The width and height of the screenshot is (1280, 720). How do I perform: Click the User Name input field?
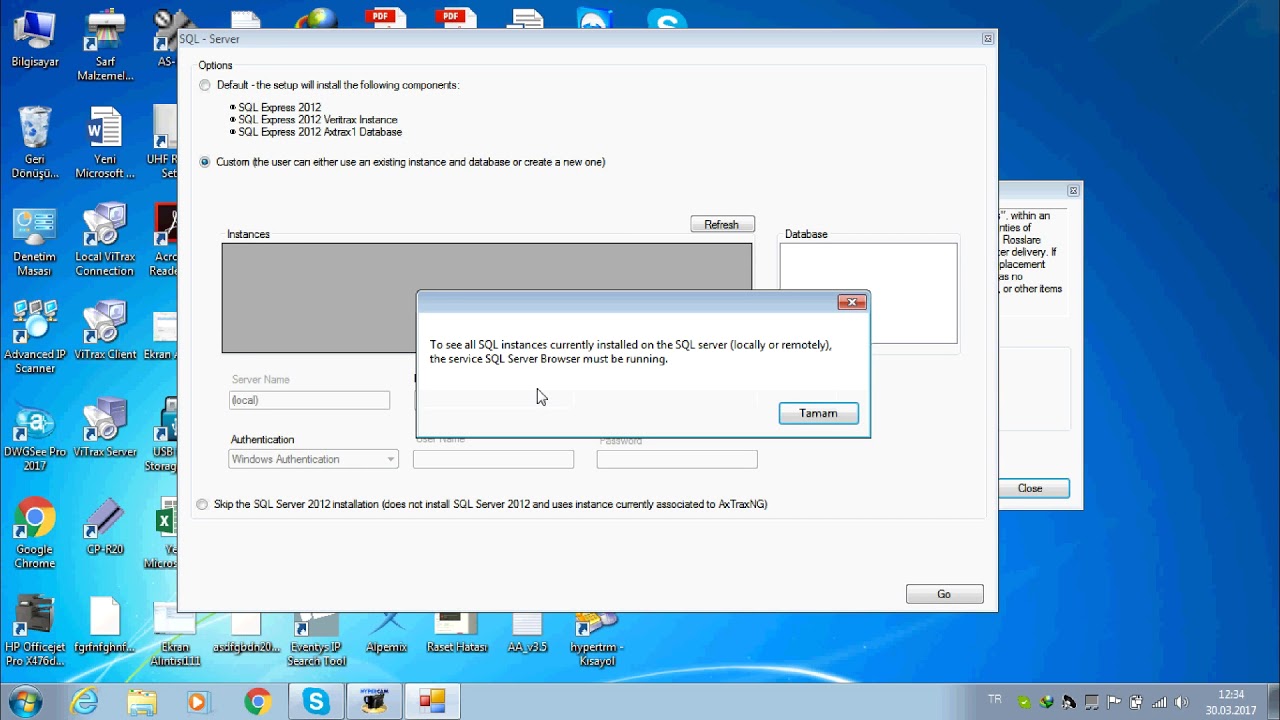coord(493,459)
